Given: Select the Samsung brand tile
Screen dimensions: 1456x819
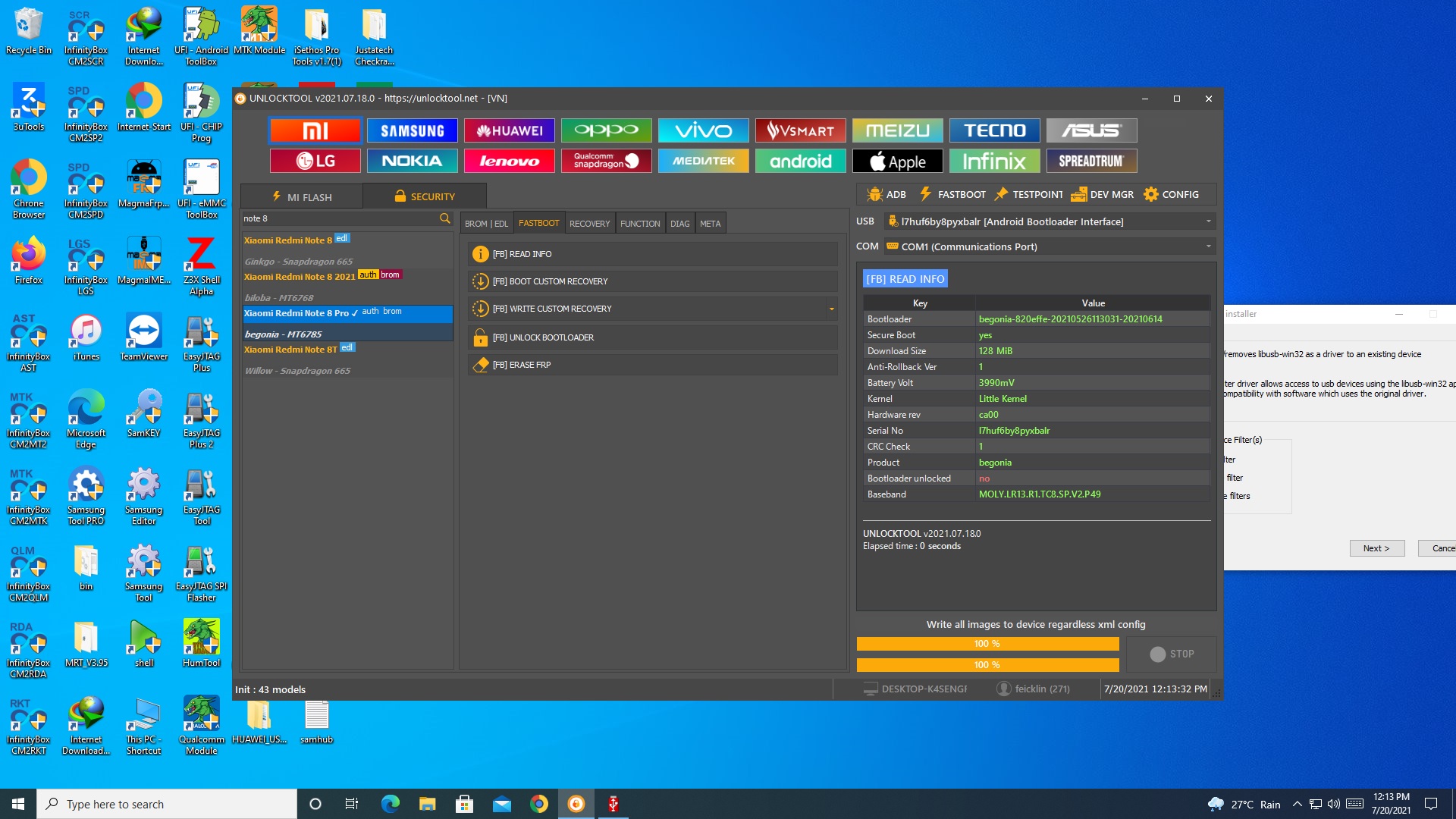Looking at the screenshot, I should (412, 130).
